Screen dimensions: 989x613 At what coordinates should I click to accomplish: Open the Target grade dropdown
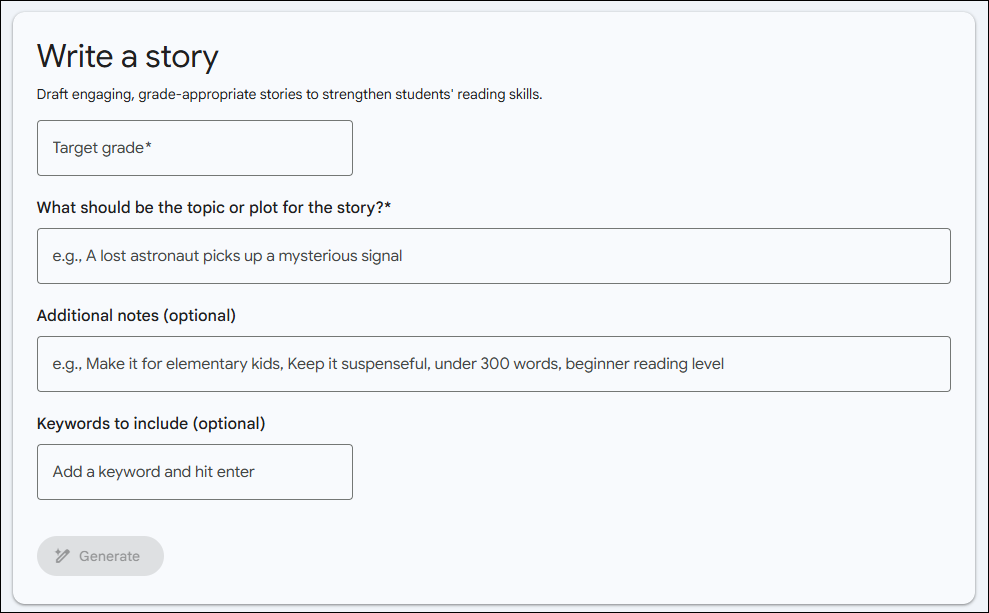[x=195, y=148]
